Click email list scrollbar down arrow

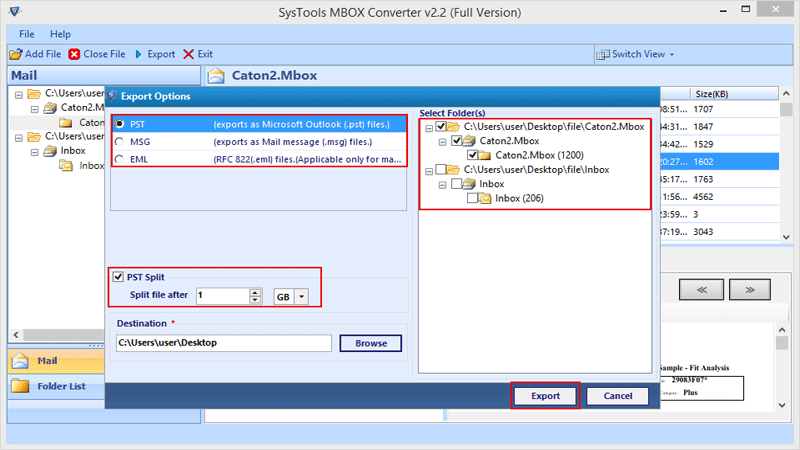click(x=786, y=237)
